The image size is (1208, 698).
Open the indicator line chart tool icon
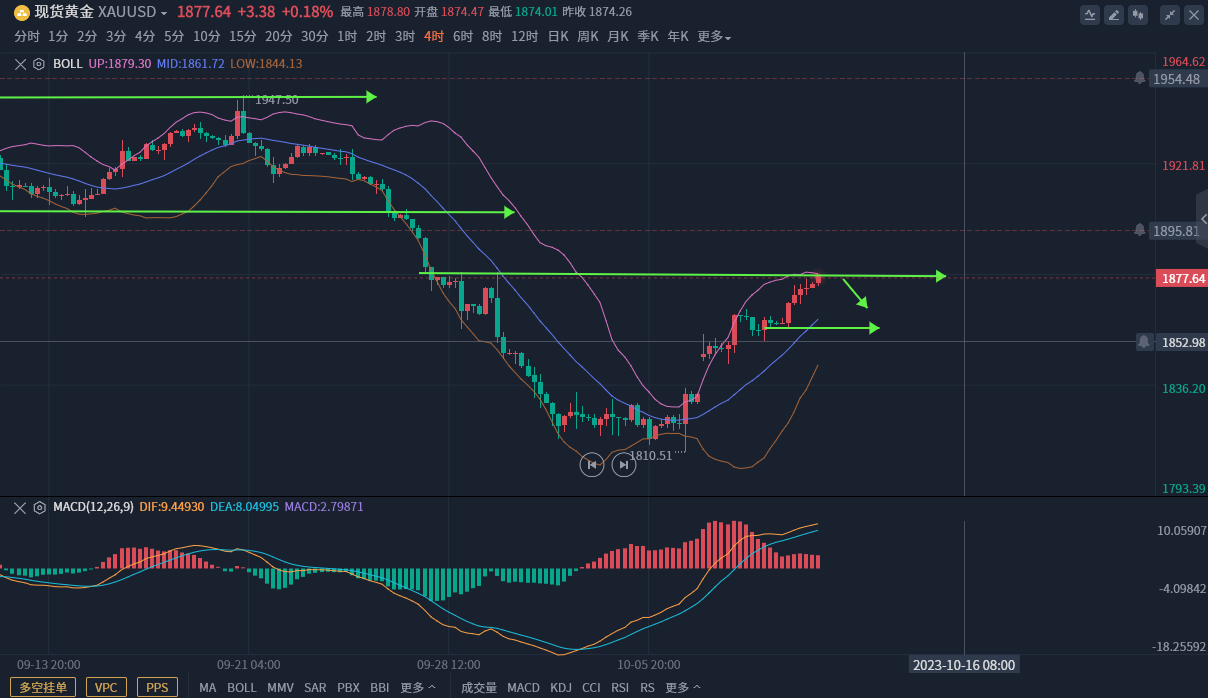click(x=1090, y=15)
